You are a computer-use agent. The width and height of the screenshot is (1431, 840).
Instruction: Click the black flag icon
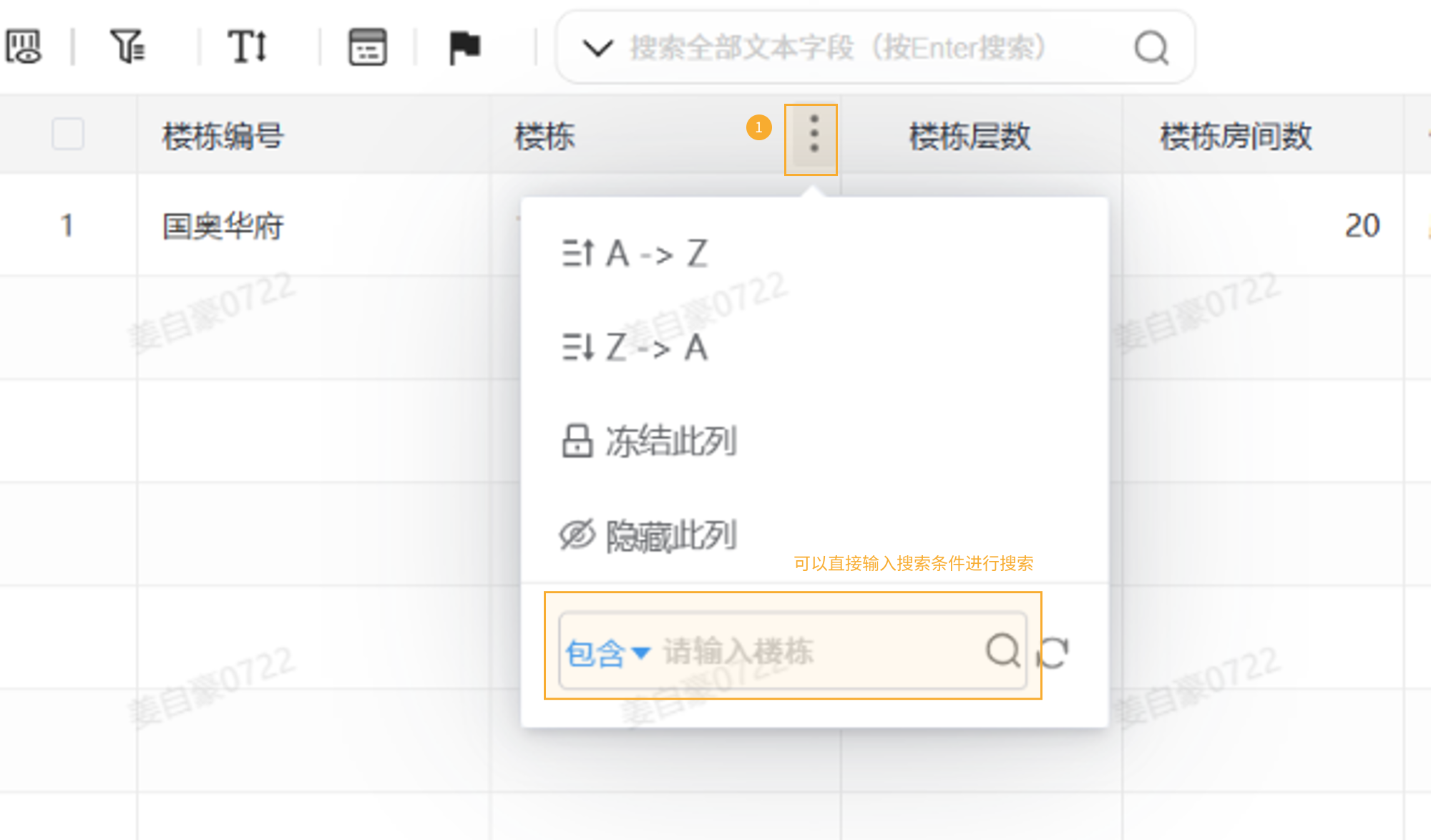coord(464,48)
